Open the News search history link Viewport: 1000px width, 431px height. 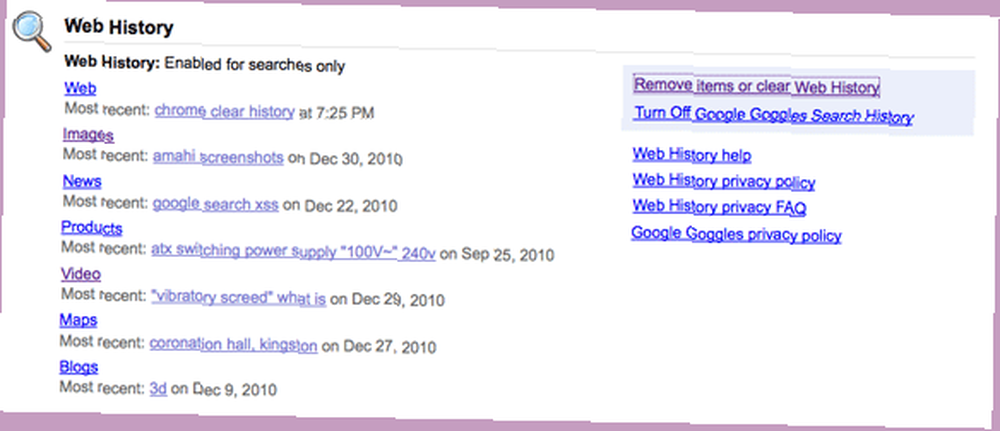[x=82, y=182]
